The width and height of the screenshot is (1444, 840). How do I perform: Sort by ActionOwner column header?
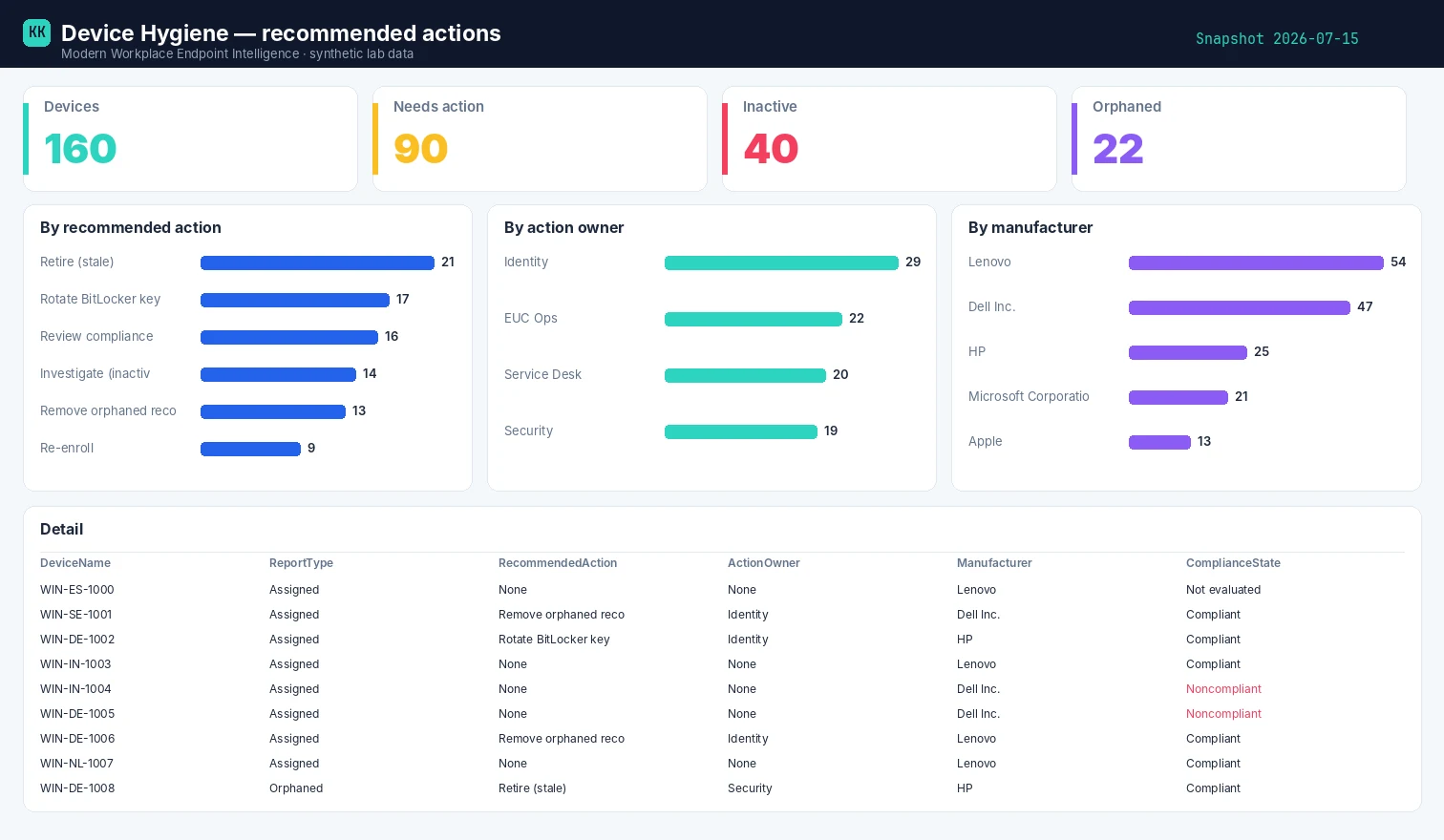764,563
